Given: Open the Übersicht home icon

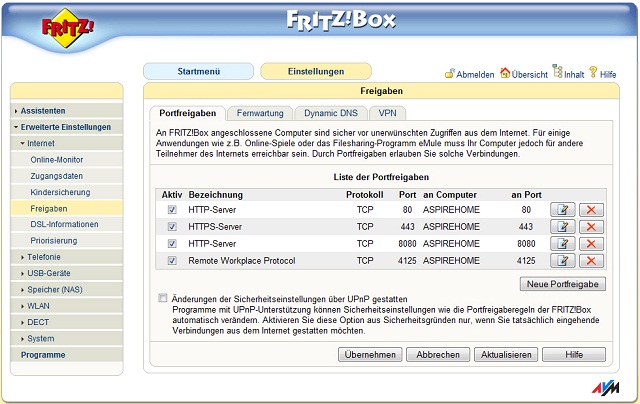Looking at the screenshot, I should tap(506, 73).
